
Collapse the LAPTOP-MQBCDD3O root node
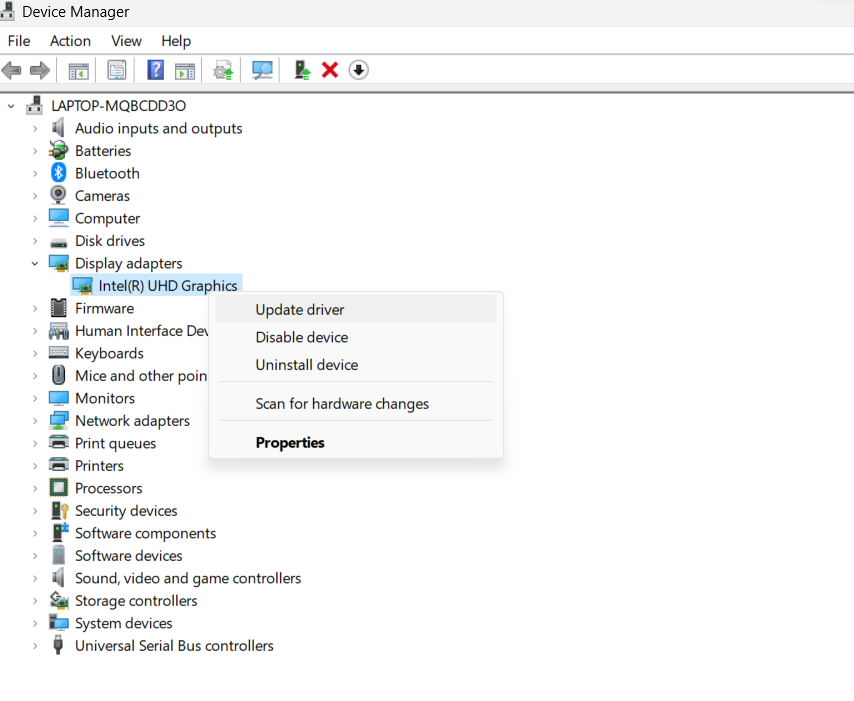[x=11, y=106]
